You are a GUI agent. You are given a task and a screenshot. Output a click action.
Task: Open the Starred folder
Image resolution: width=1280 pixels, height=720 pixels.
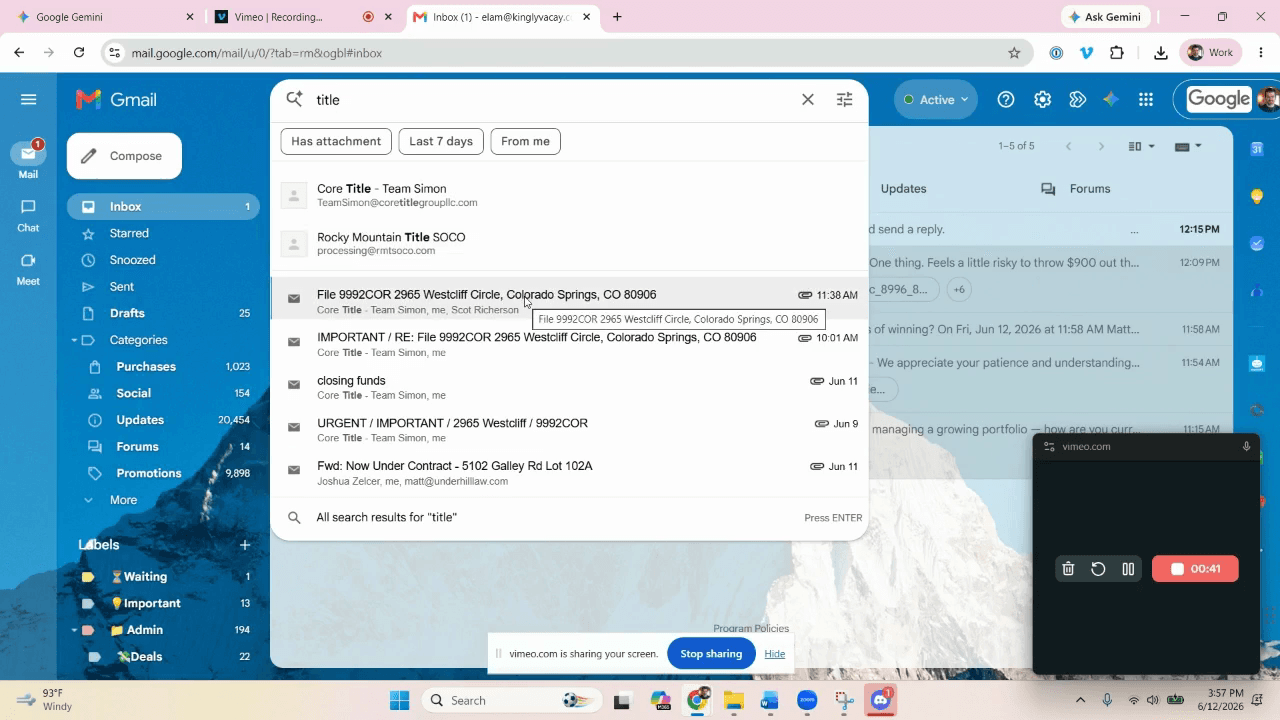[129, 233]
